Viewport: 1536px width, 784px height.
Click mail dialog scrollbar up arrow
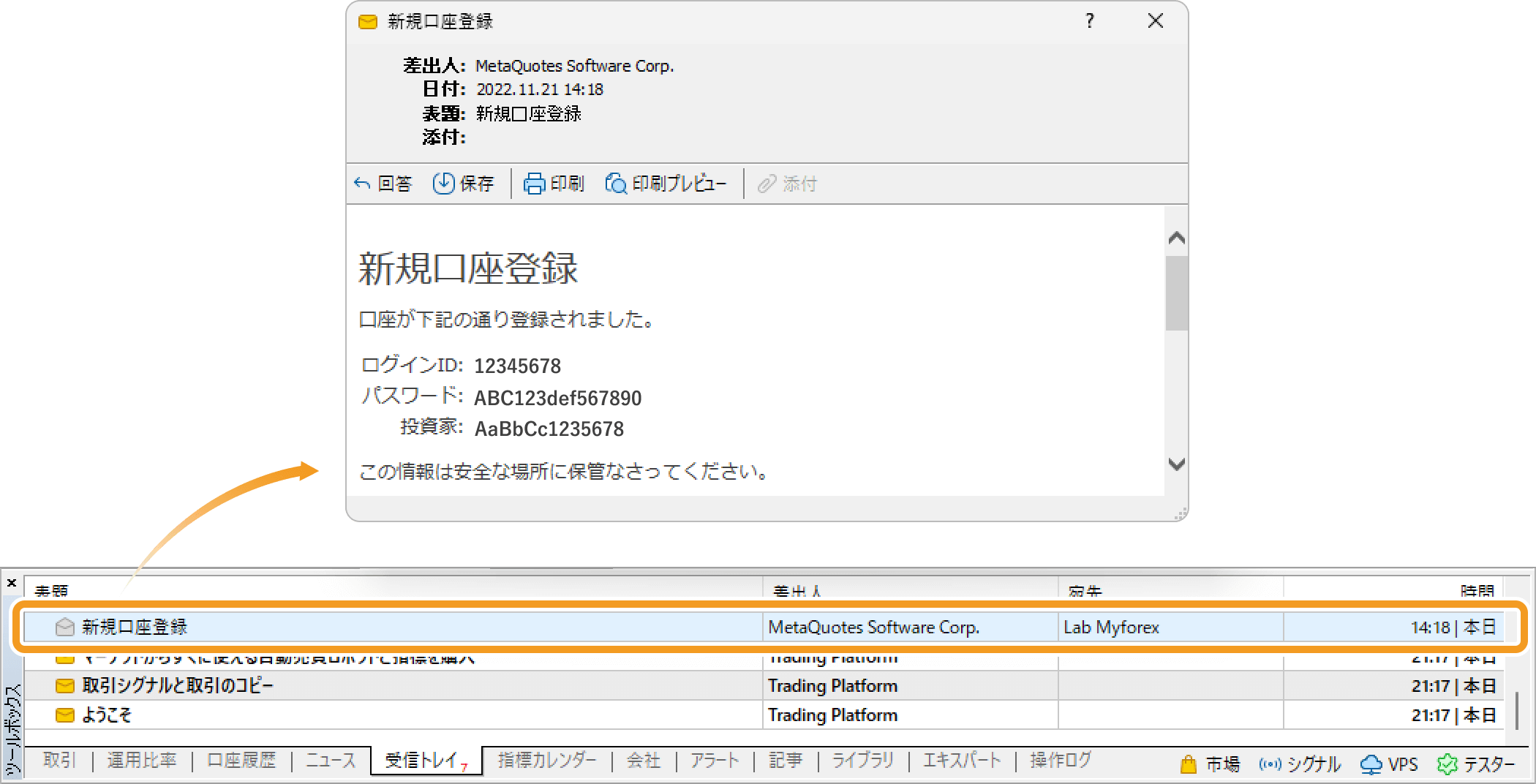pyautogui.click(x=1177, y=238)
